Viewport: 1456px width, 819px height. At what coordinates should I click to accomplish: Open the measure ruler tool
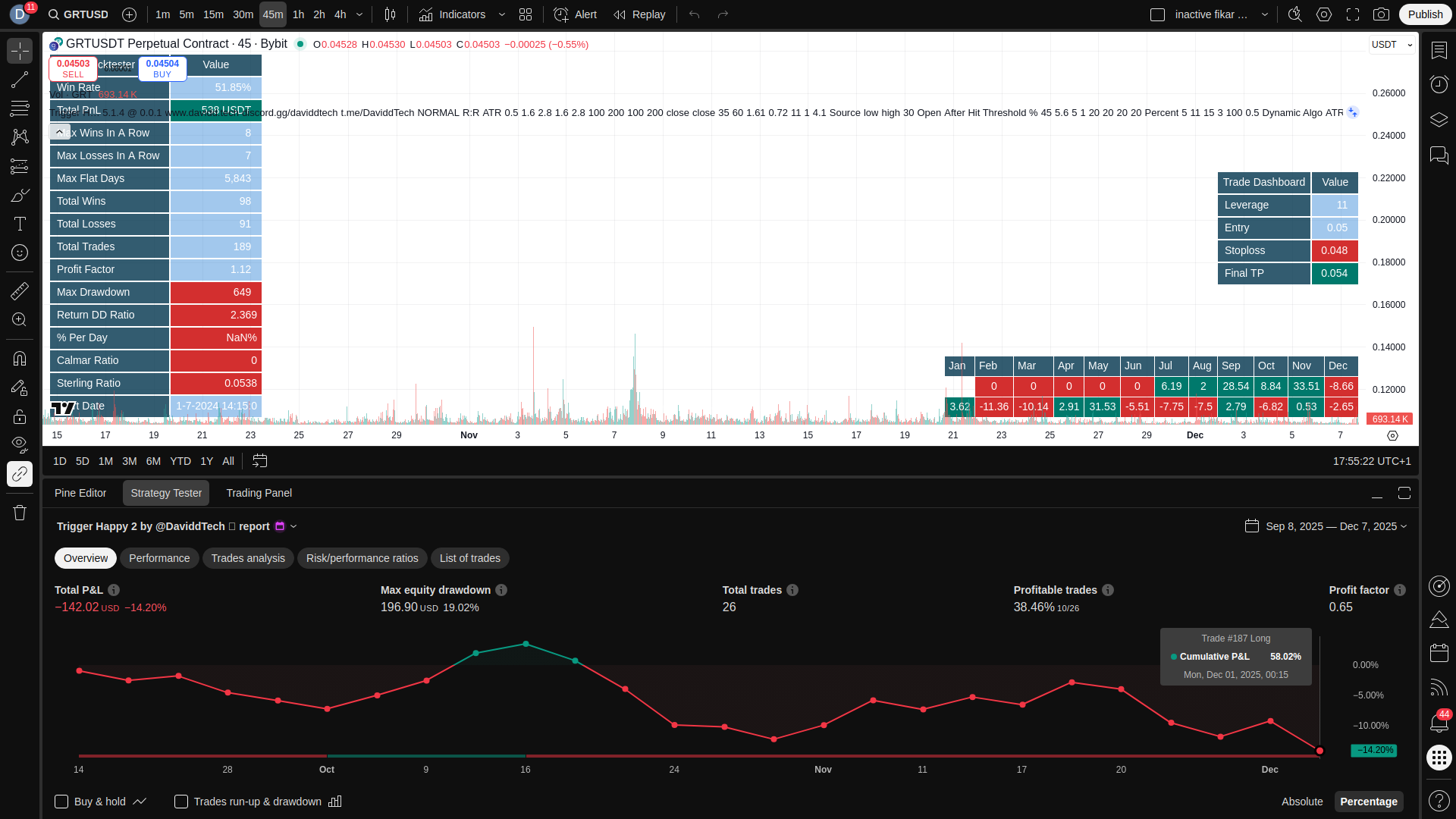tap(20, 291)
